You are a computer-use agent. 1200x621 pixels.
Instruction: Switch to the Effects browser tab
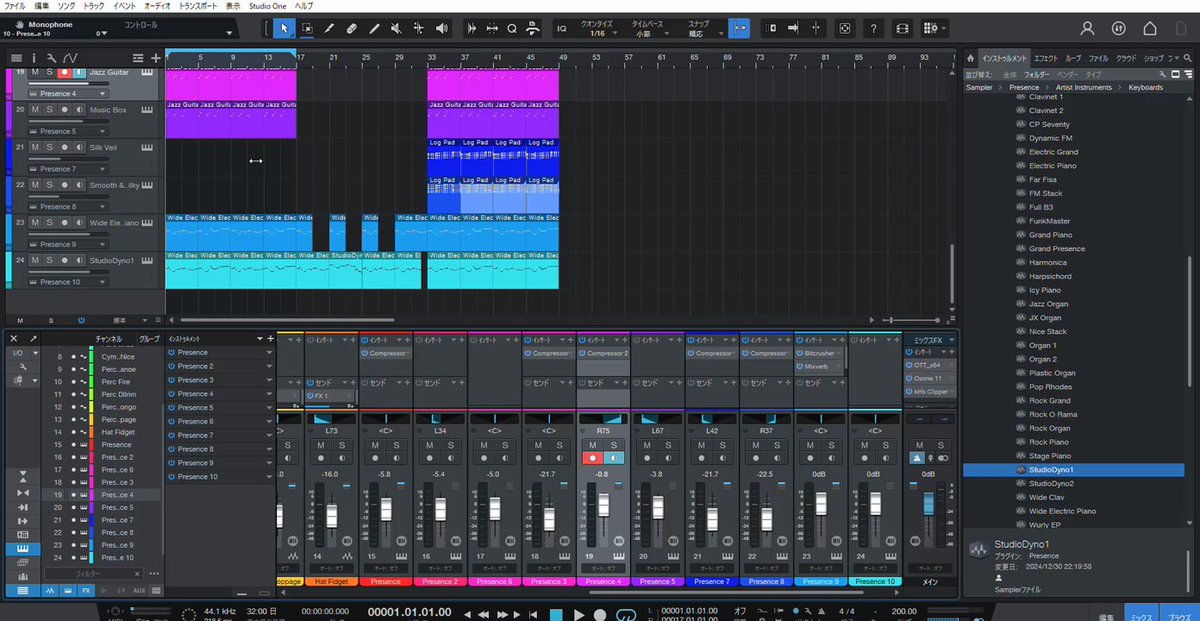click(x=1045, y=58)
